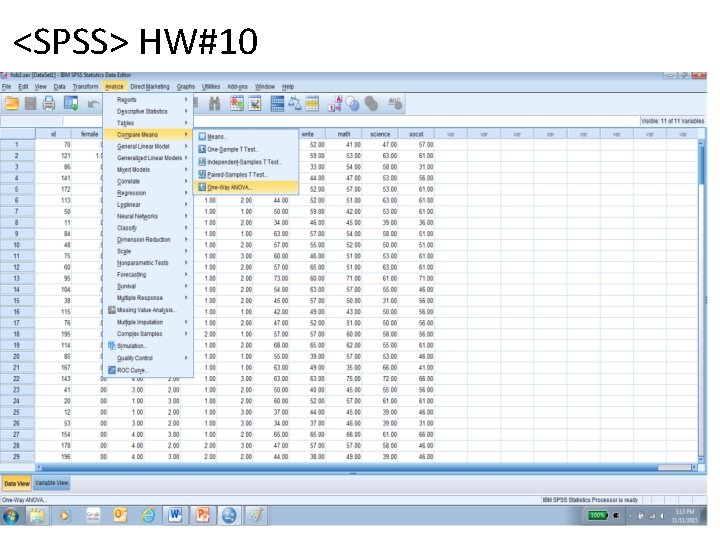Select the math column header
This screenshot has width=720, height=540.
[344, 134]
